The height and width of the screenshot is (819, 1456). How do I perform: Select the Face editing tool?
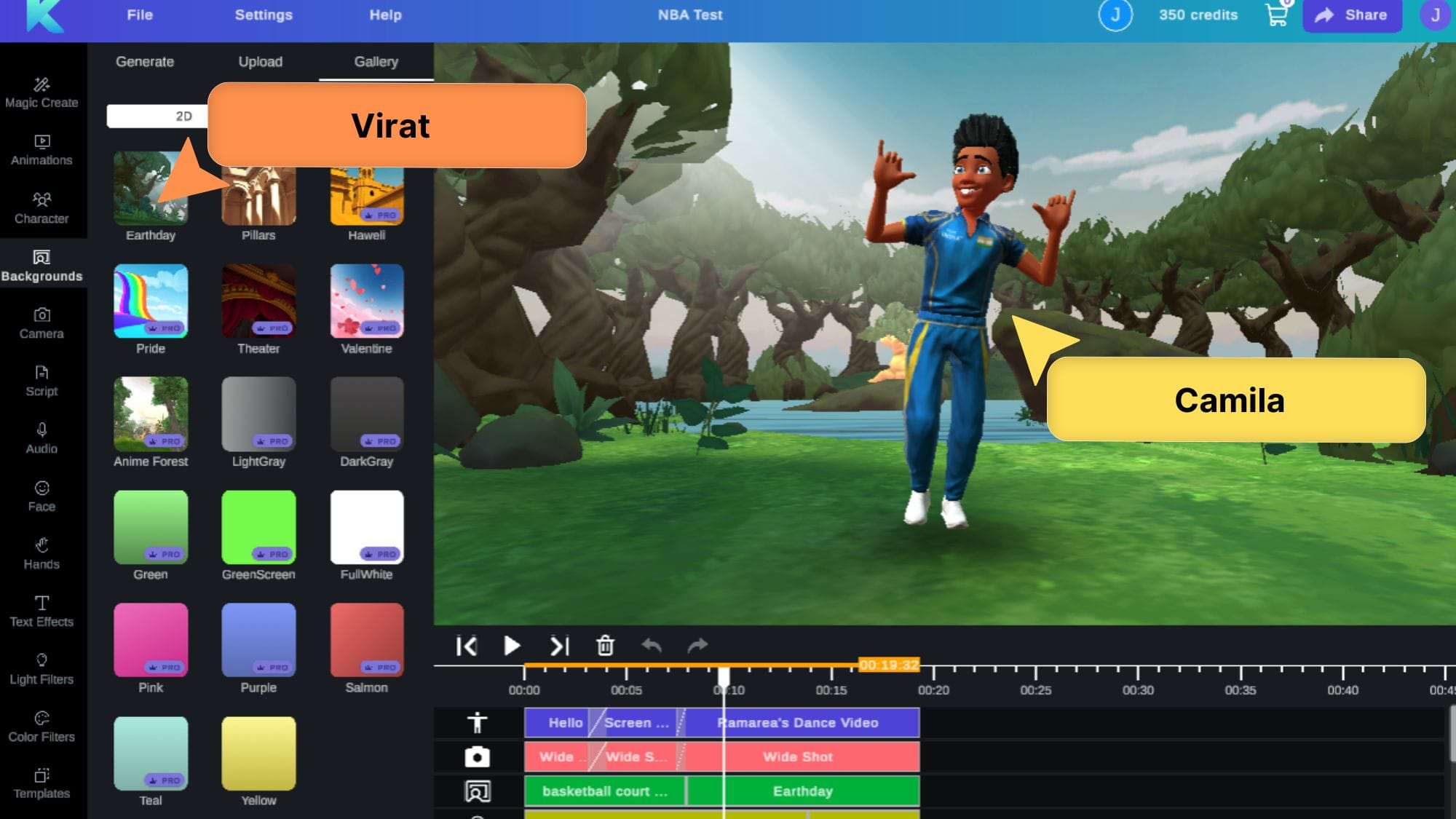point(40,495)
